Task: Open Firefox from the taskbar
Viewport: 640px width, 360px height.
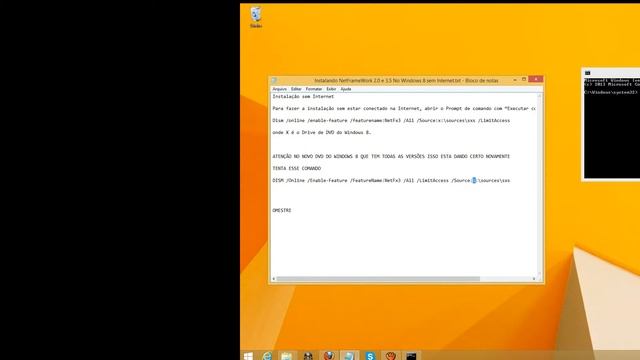Action: 329,356
